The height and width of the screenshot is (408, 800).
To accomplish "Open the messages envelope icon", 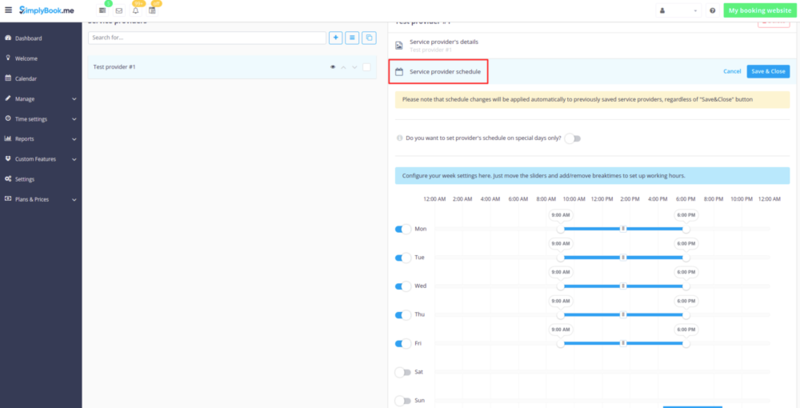I will [119, 10].
